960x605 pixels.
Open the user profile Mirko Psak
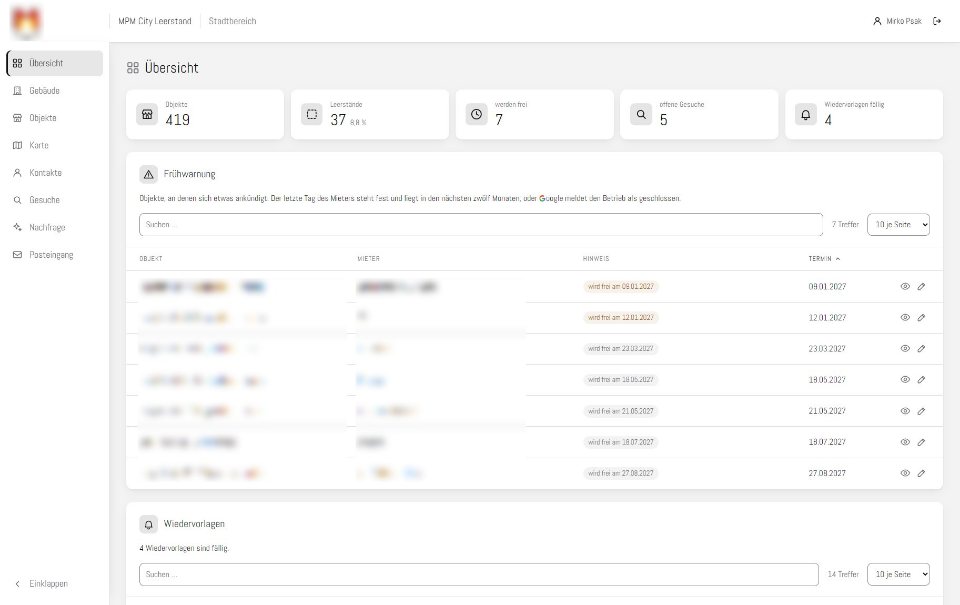[x=897, y=21]
